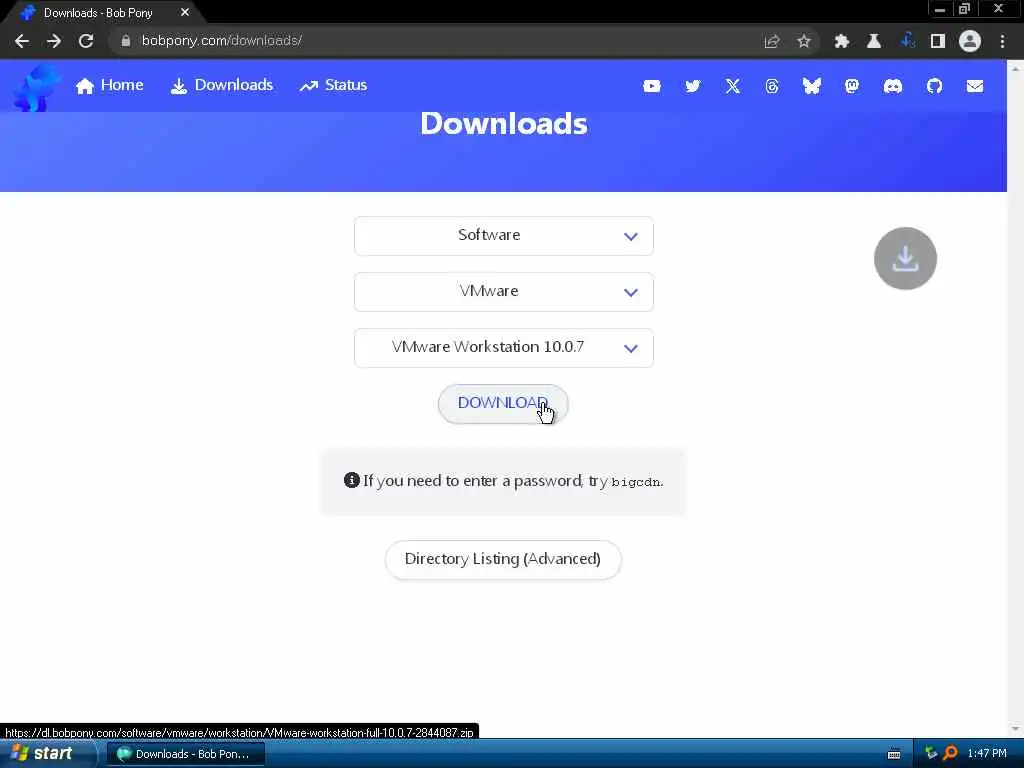Viewport: 1024px width, 768px height.
Task: Open Directory Listing (Advanced)
Action: pyautogui.click(x=503, y=559)
